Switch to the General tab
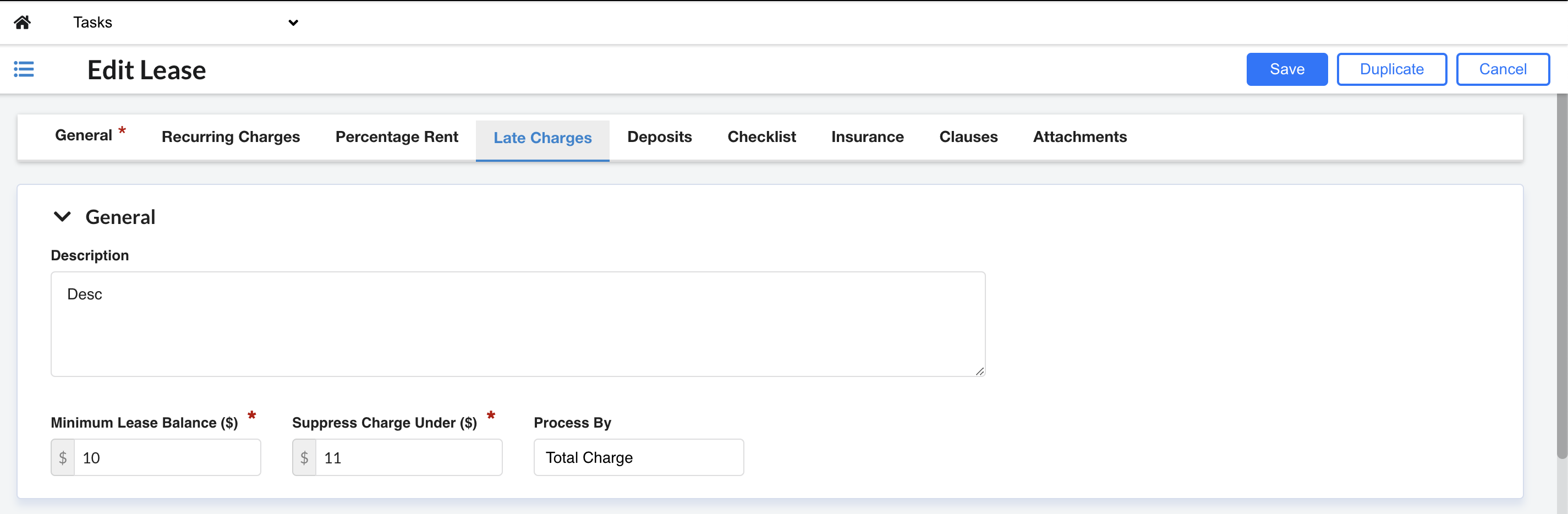This screenshot has width=1568, height=514. click(x=90, y=136)
